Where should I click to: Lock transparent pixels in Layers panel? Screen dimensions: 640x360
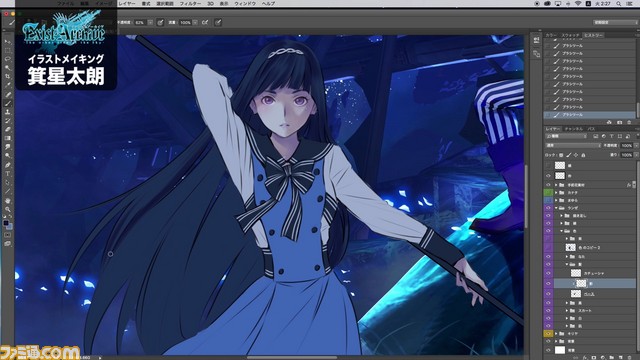(561, 155)
